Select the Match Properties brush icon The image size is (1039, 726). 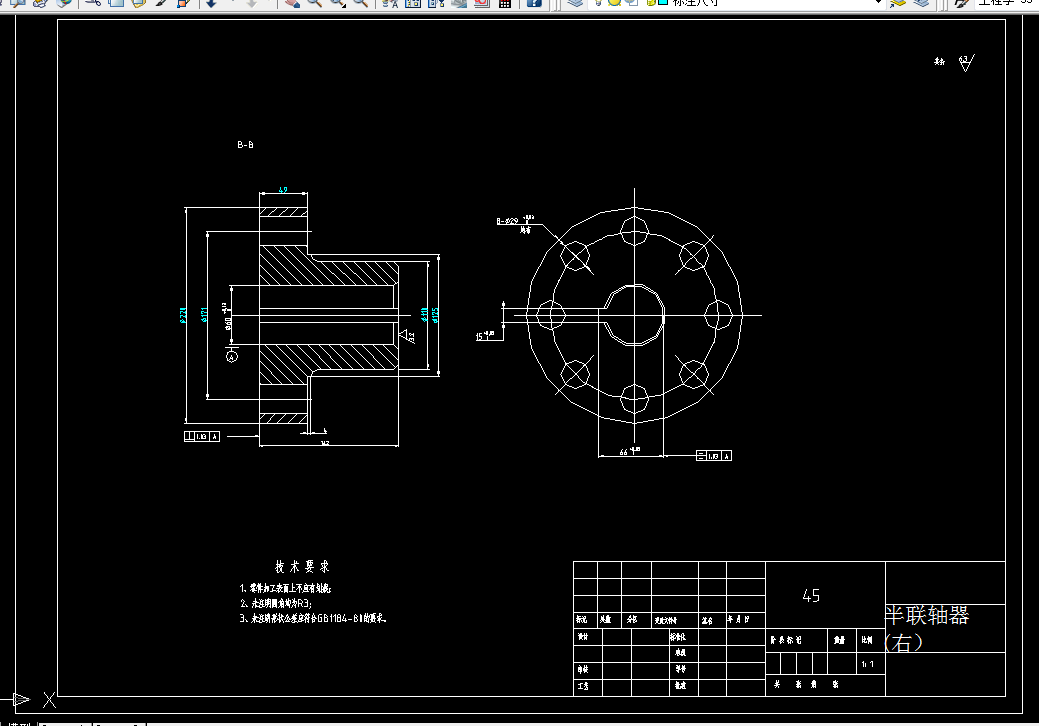click(161, 3)
